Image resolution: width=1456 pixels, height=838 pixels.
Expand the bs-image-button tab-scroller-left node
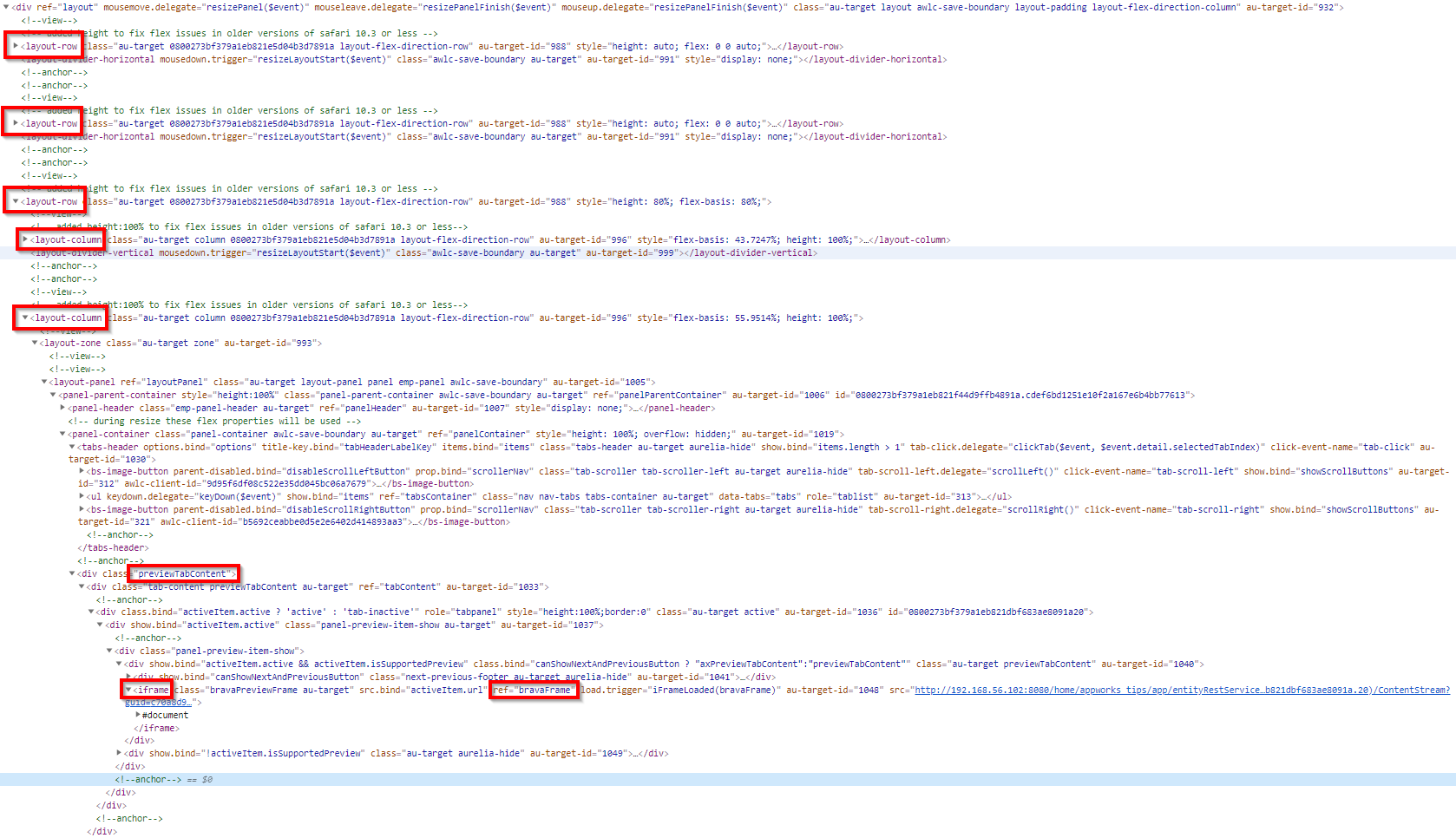click(x=82, y=471)
